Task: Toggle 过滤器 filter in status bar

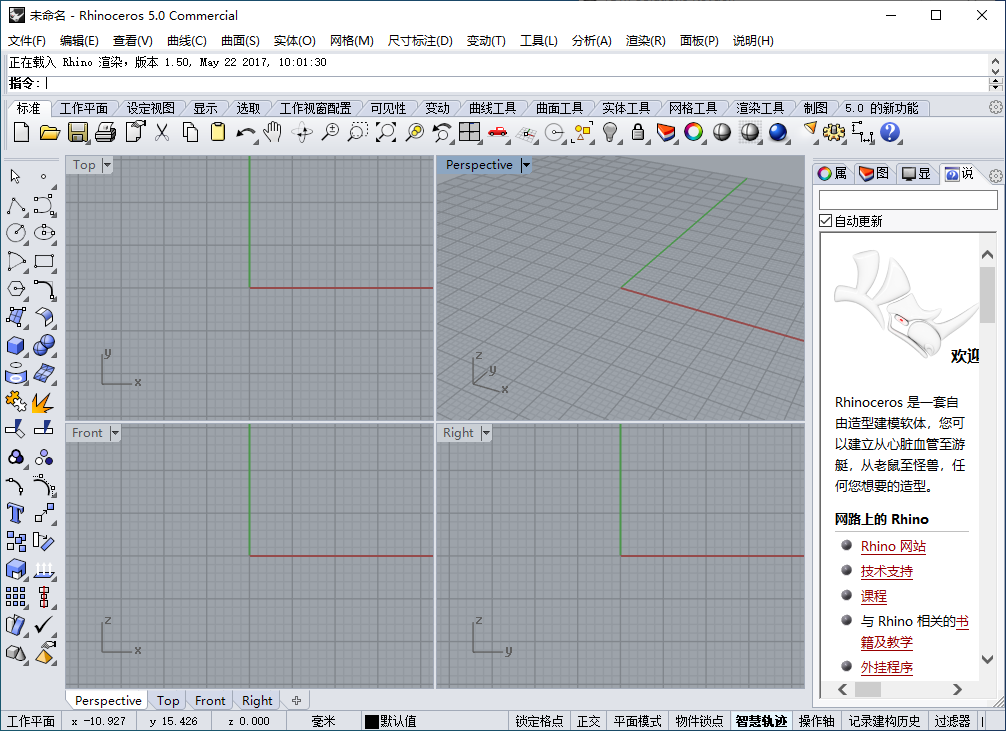Action: point(952,721)
